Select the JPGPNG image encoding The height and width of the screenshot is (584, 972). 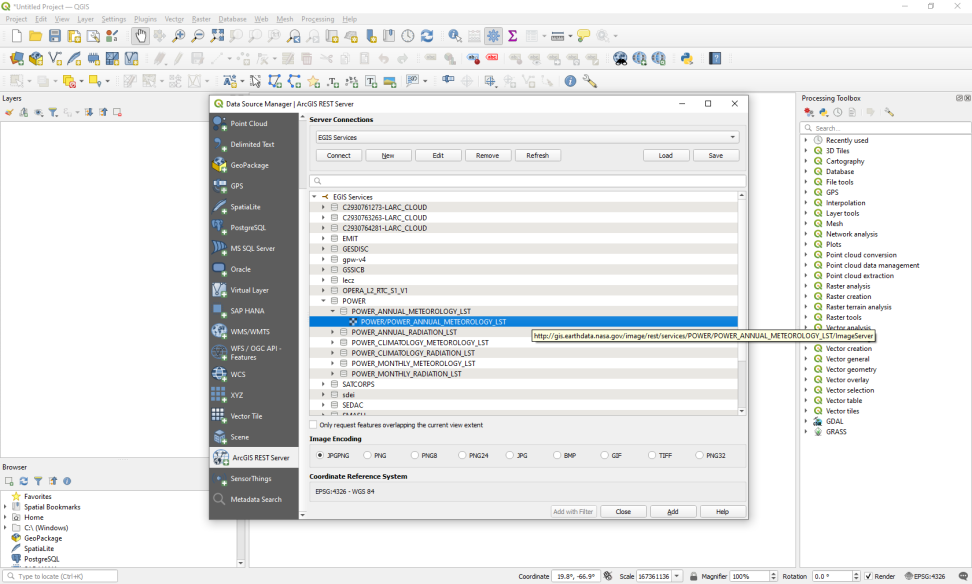(320, 455)
